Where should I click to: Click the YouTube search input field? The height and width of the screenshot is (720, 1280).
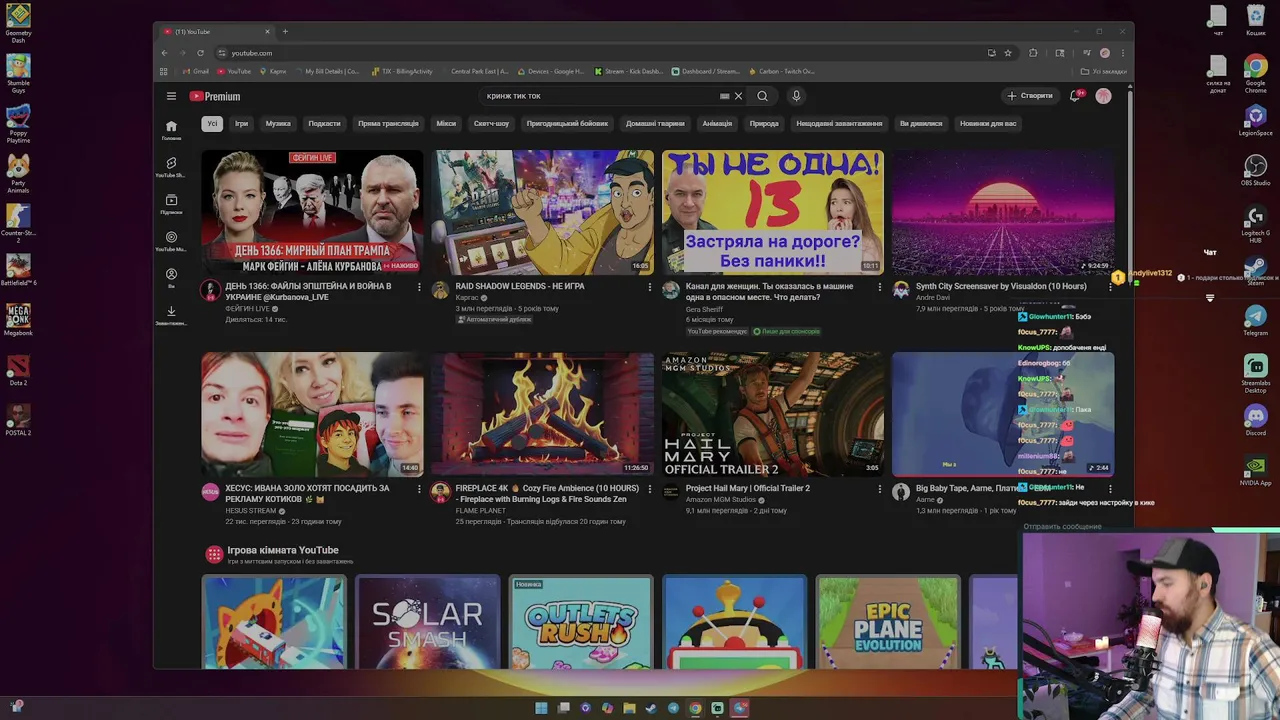600,96
